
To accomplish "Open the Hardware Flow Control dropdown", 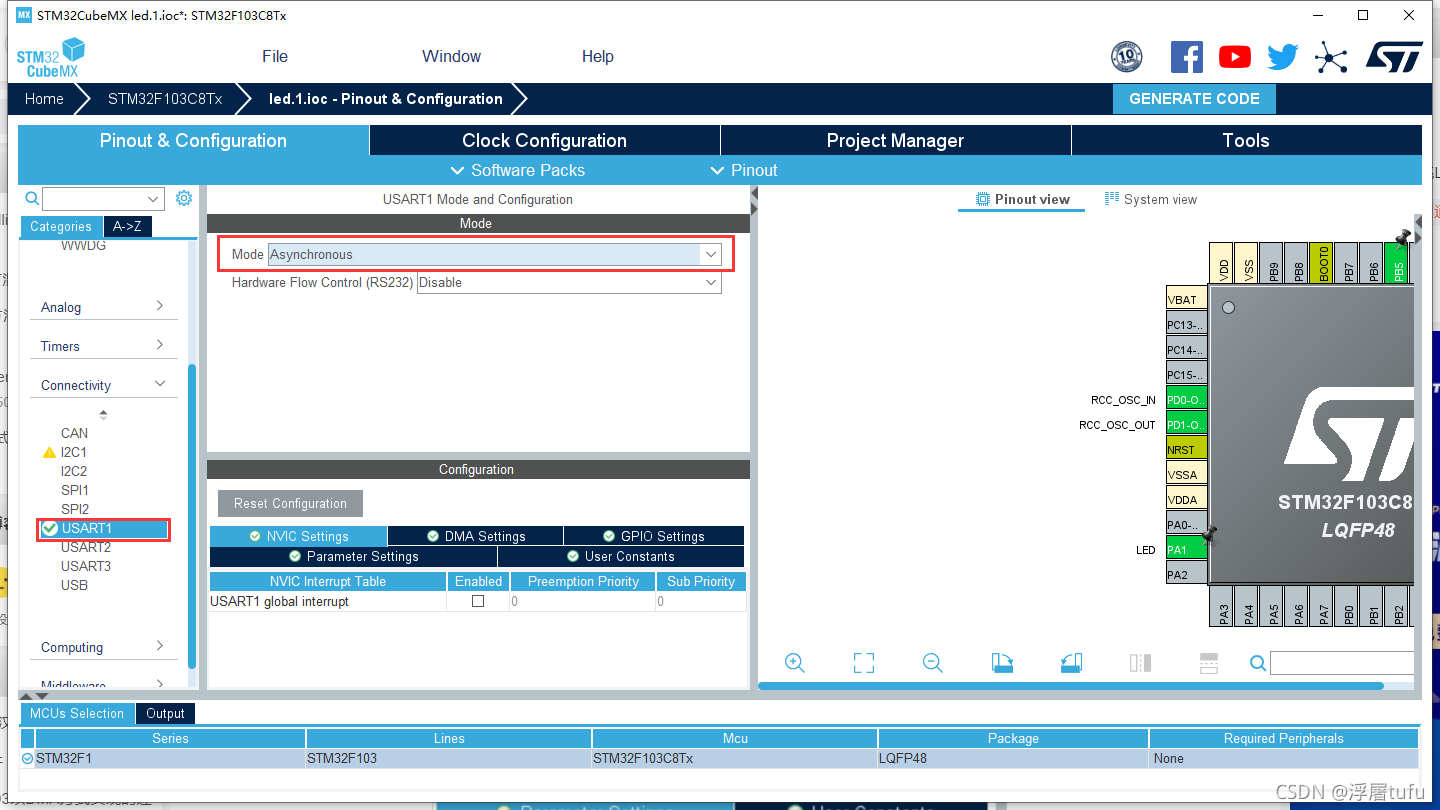I will point(569,282).
